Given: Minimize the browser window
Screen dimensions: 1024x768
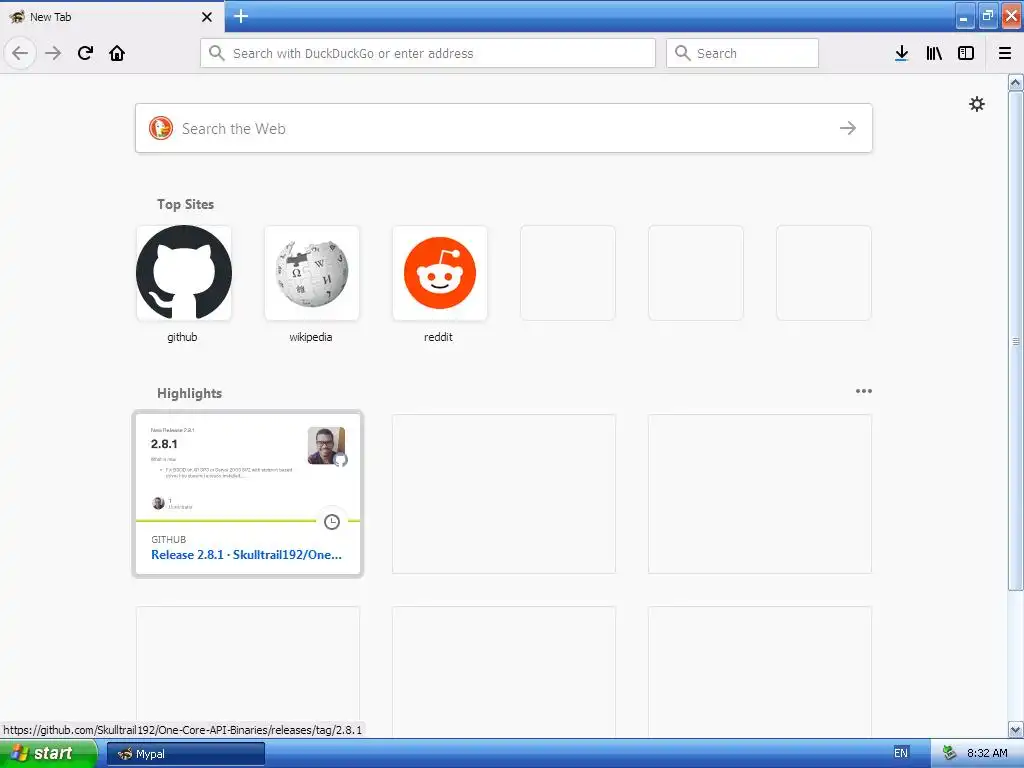Looking at the screenshot, I should coord(965,16).
